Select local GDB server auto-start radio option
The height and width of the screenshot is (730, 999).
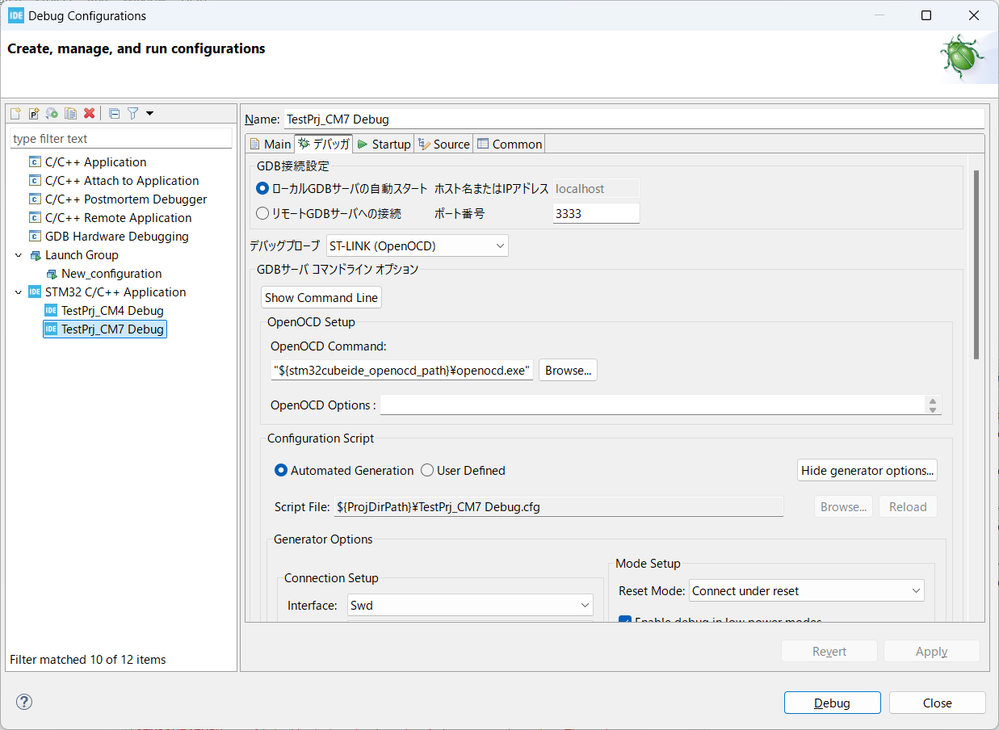tap(263, 188)
